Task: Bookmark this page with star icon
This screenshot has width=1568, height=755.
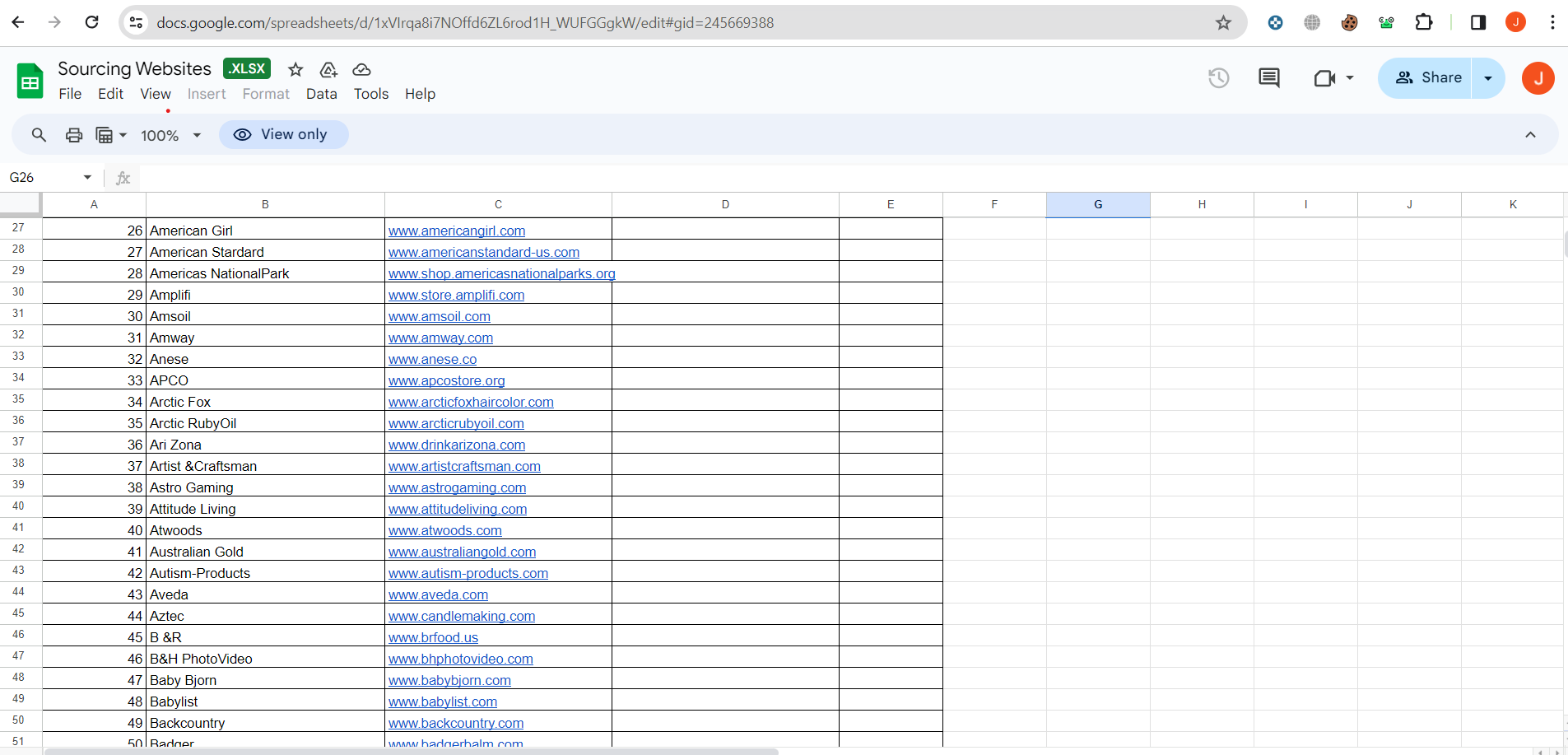Action: (1223, 23)
